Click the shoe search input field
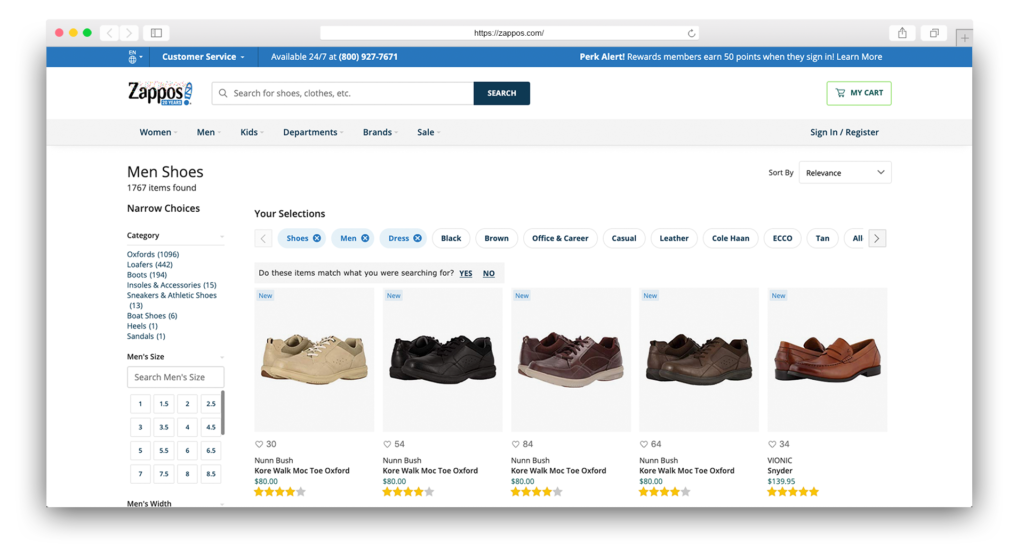Viewport: 1024px width, 544px height. [343, 93]
